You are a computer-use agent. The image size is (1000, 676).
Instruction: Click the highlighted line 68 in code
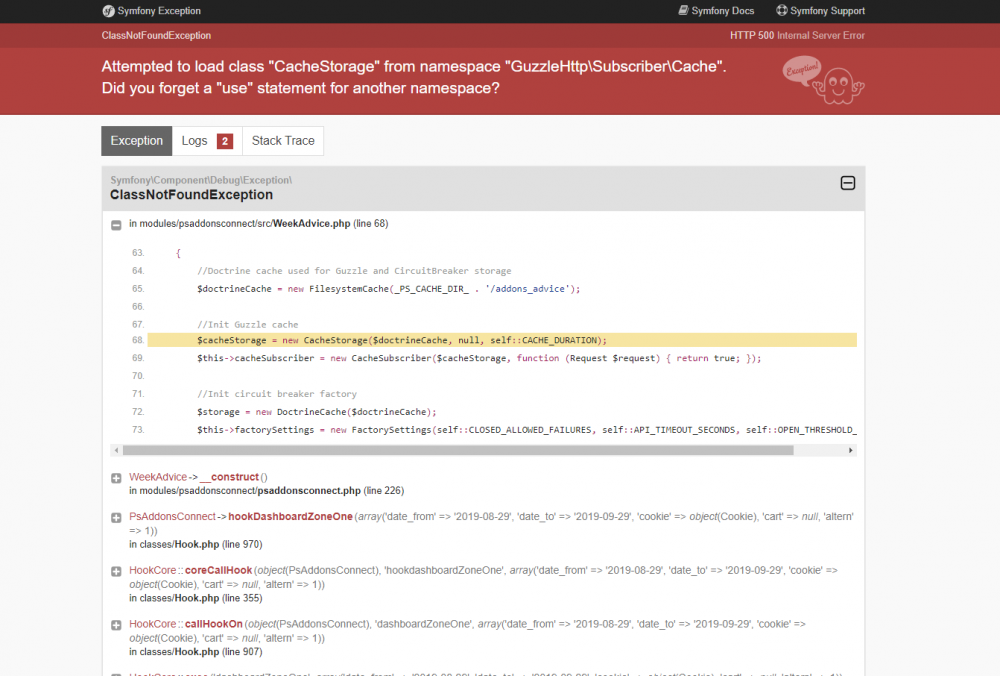click(x=502, y=341)
